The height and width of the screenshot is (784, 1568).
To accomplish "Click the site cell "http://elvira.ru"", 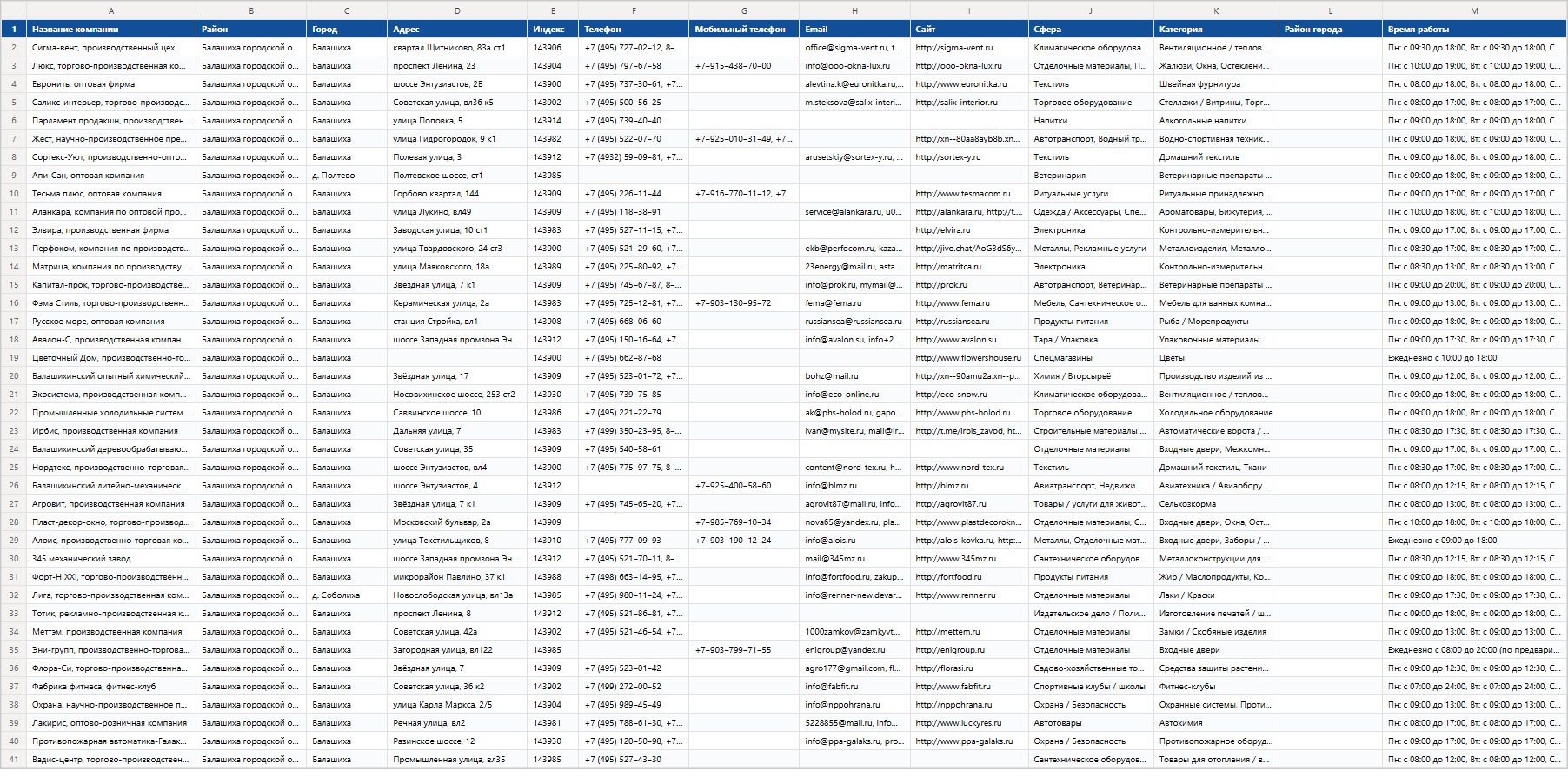I will (x=969, y=230).
